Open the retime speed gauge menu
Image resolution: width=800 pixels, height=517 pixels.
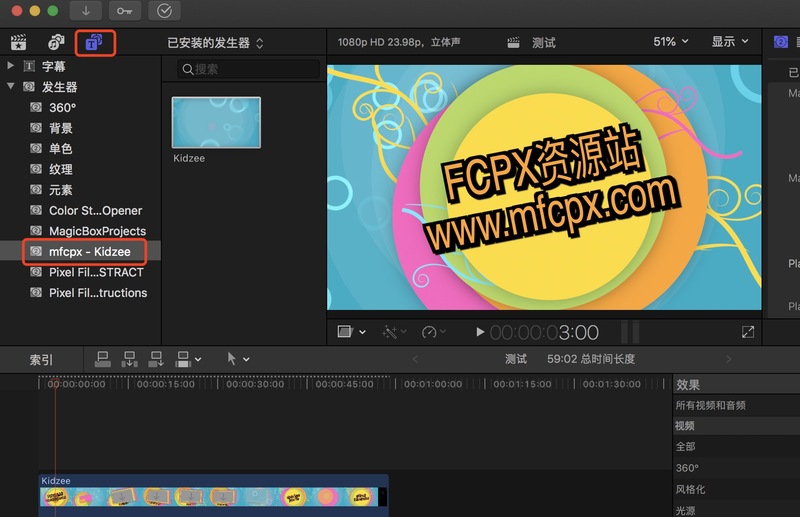coord(434,332)
